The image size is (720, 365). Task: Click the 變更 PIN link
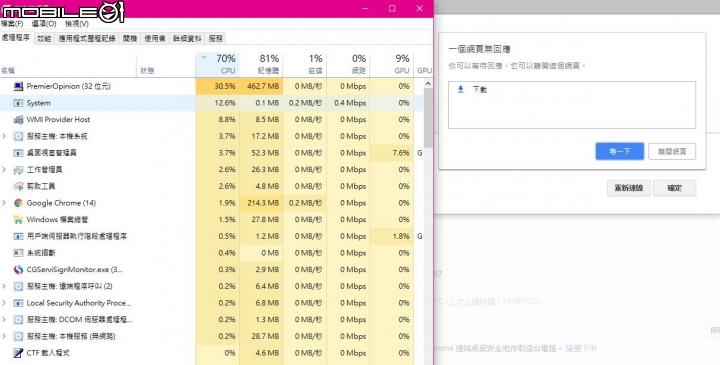(581, 348)
